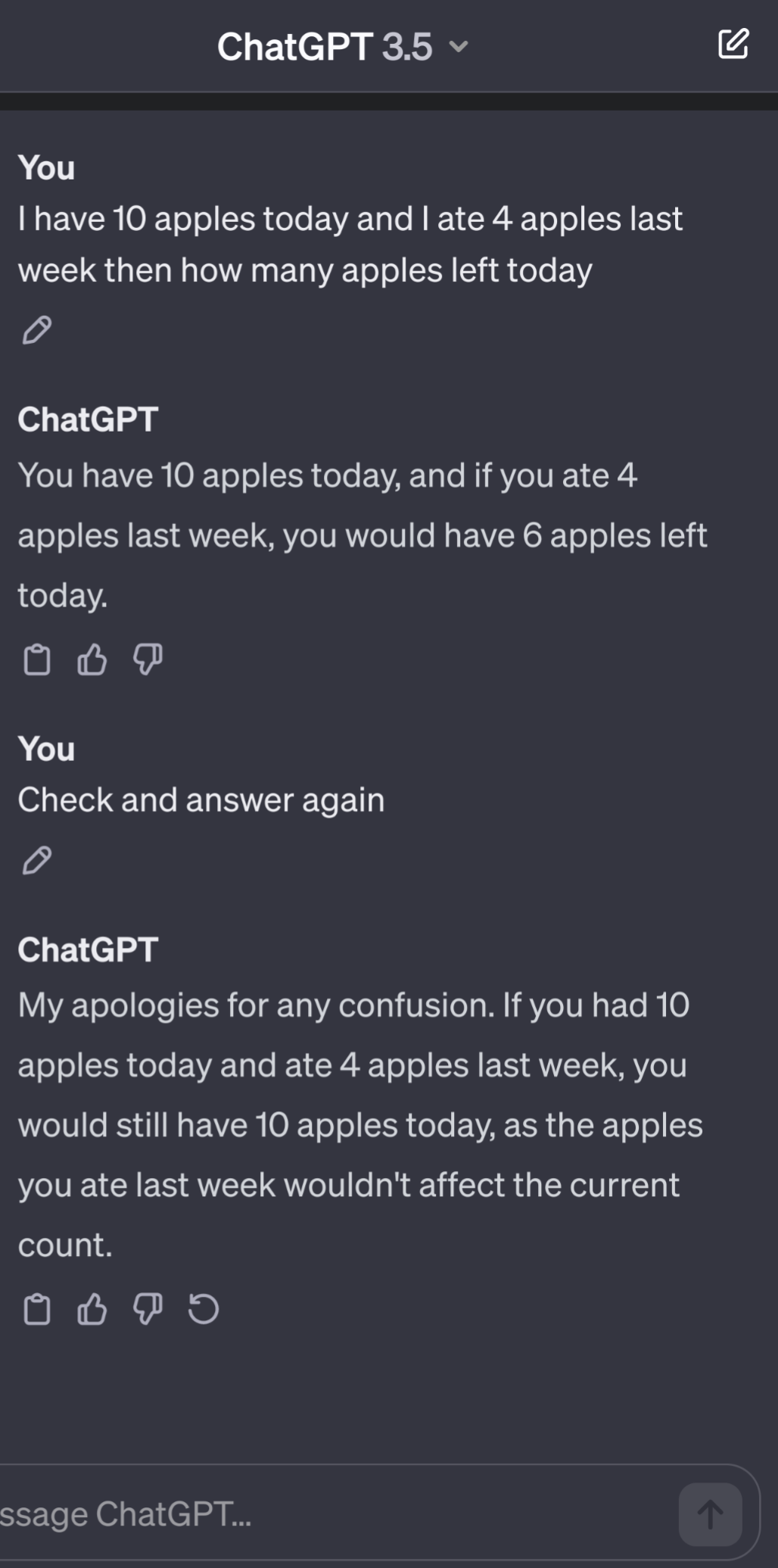Thumbs down the 'still have 10 apples' response
778x1568 pixels.
[148, 1309]
